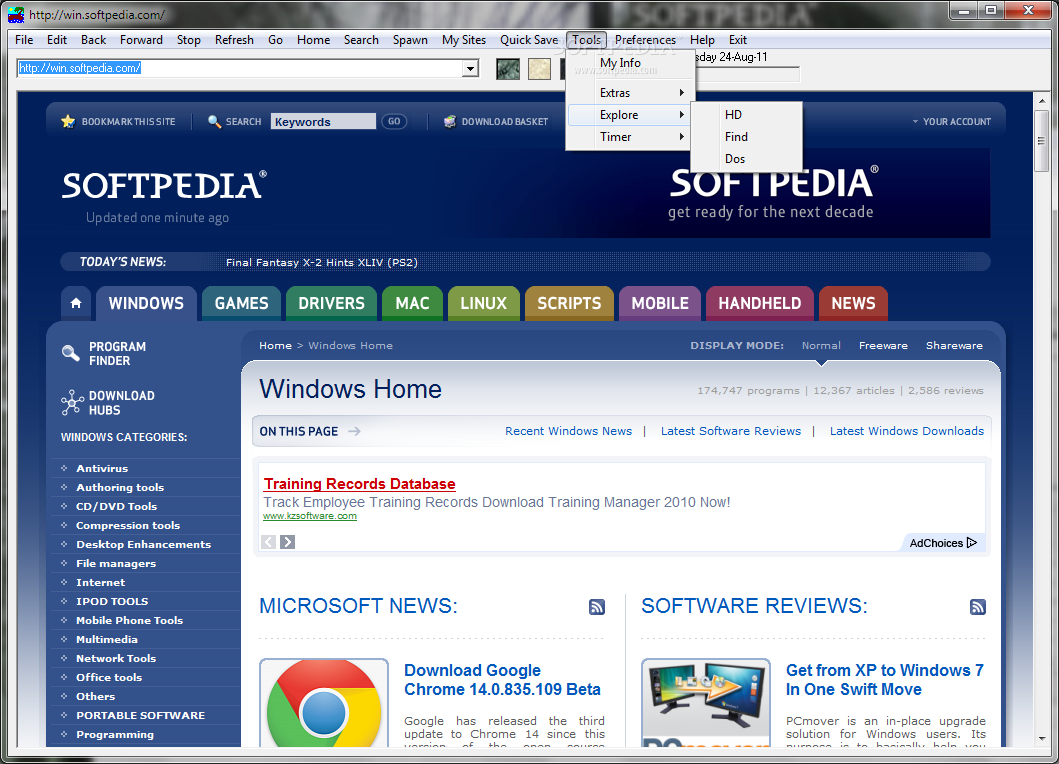This screenshot has width=1059, height=764.
Task: Open the Spawn menu
Action: point(410,40)
